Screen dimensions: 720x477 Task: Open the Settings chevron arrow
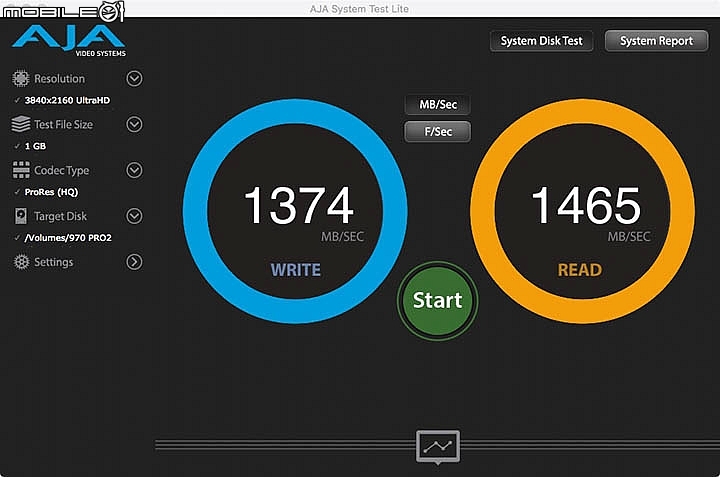[x=134, y=262]
